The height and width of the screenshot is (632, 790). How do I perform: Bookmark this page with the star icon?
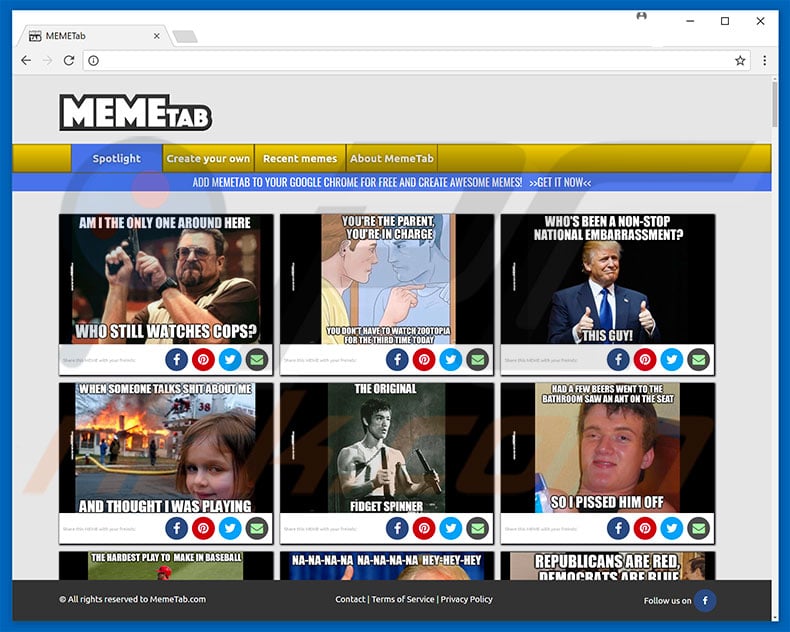pyautogui.click(x=740, y=61)
